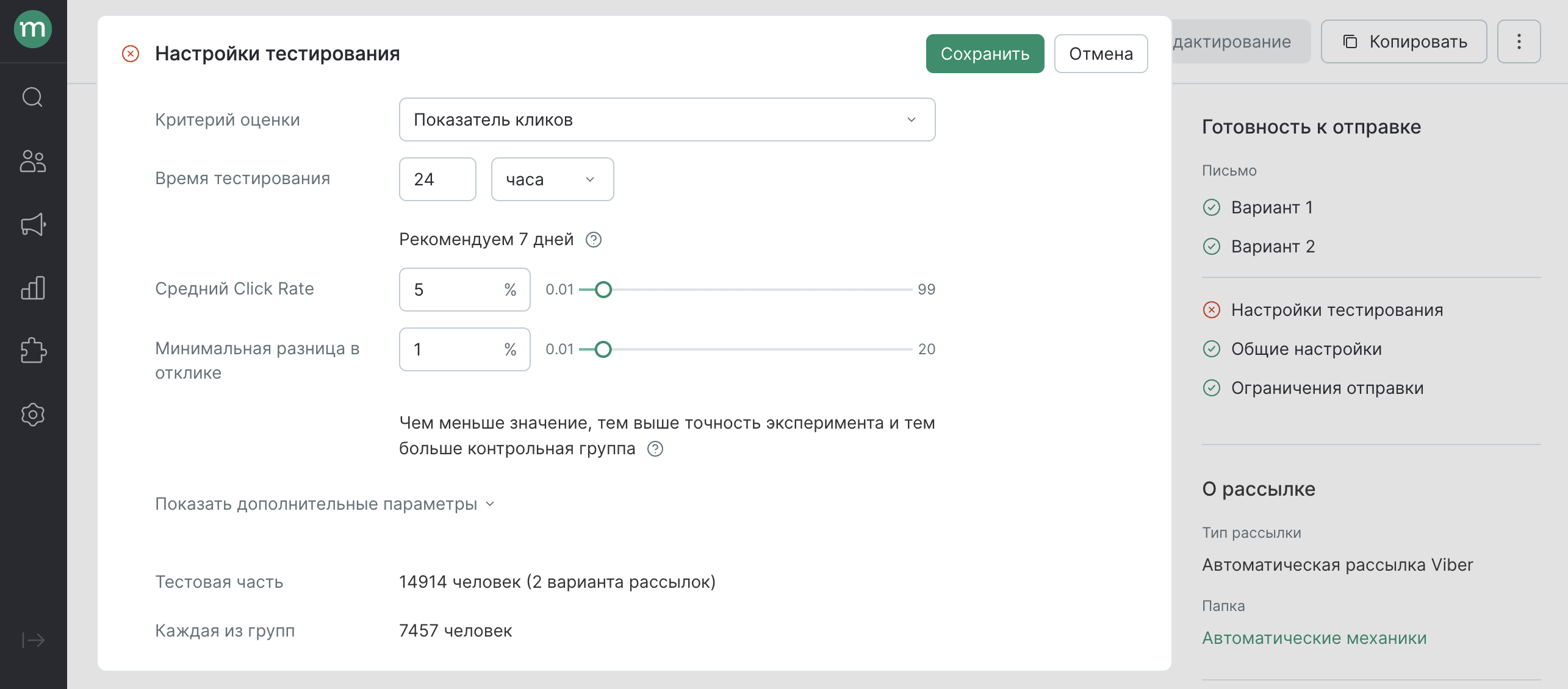Click the Критерий оценки label
The width and height of the screenshot is (1568, 689).
[x=228, y=120]
